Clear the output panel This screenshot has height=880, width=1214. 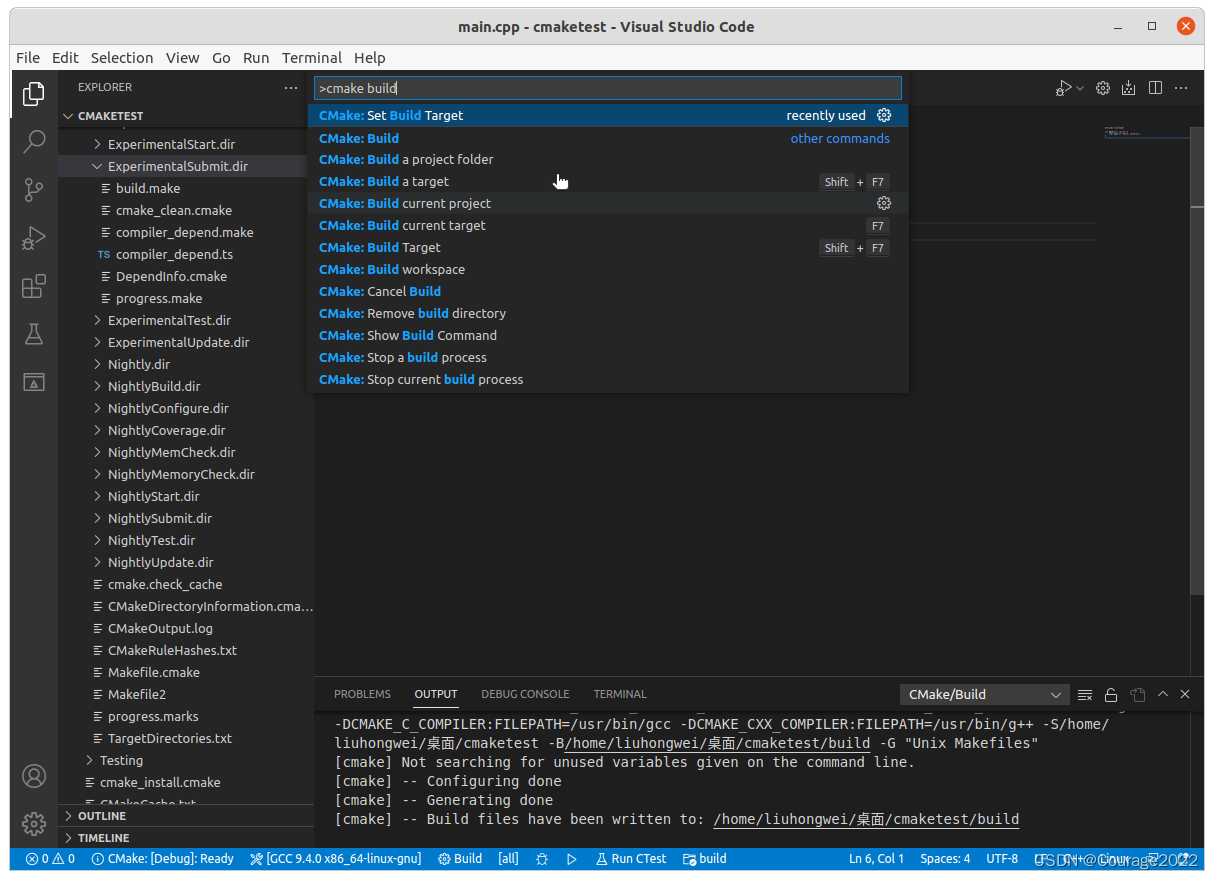(x=1085, y=694)
